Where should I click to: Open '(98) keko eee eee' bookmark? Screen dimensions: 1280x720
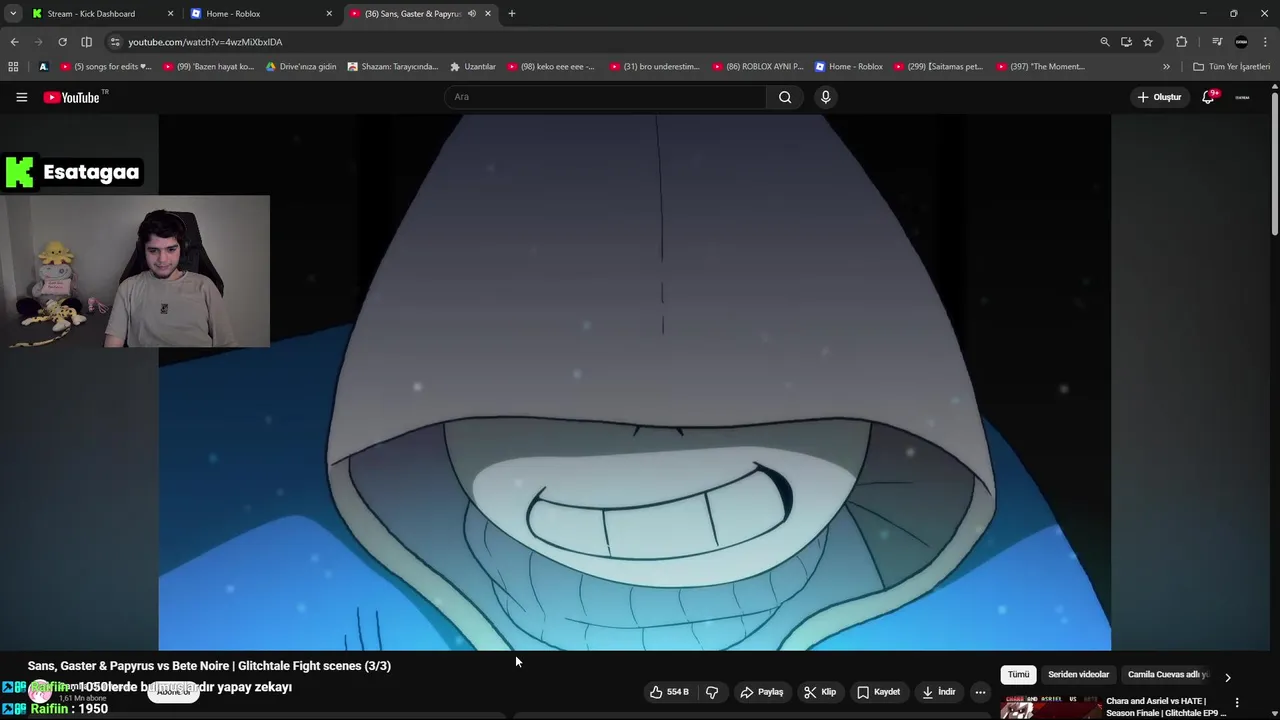coord(550,67)
